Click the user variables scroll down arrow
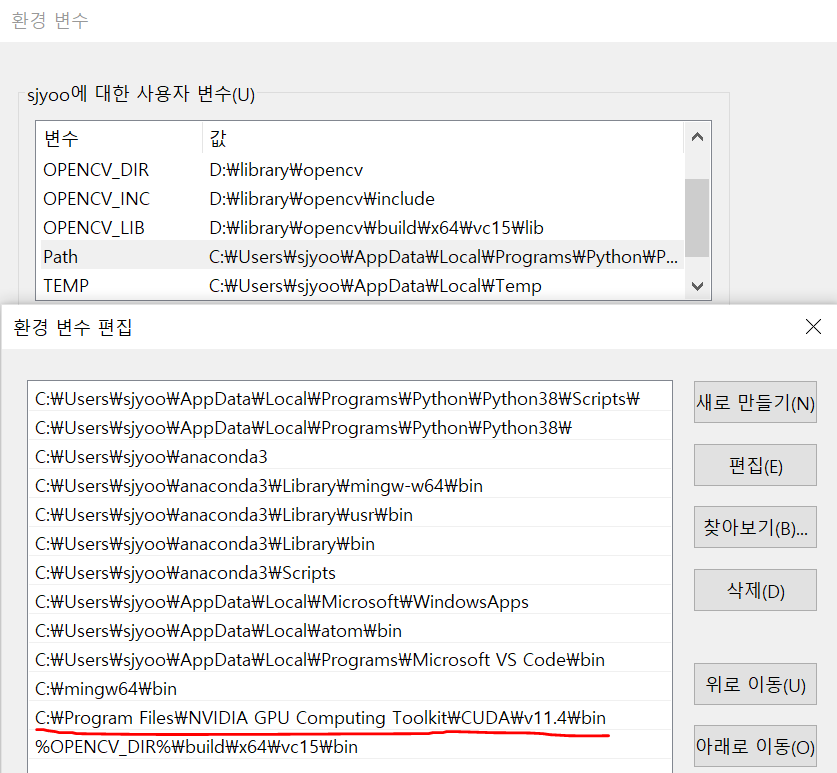Screen dimensions: 837x773 697,286
